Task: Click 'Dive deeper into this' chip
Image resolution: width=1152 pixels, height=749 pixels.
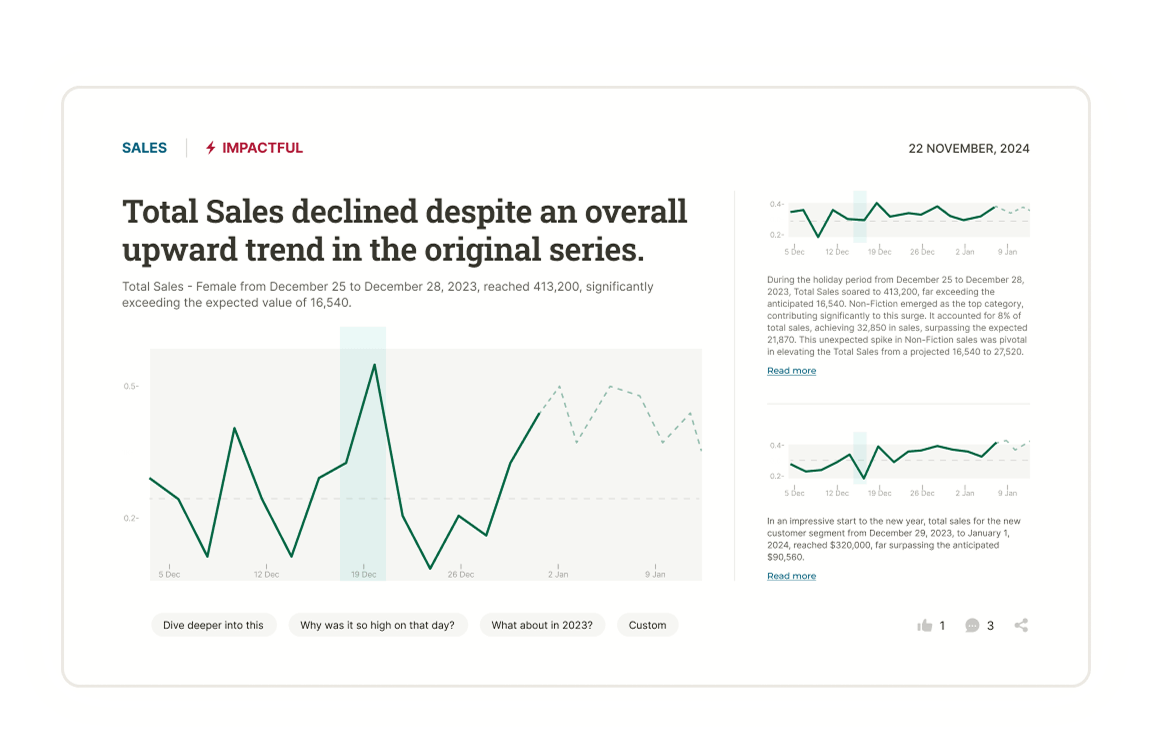Action: coord(213,625)
